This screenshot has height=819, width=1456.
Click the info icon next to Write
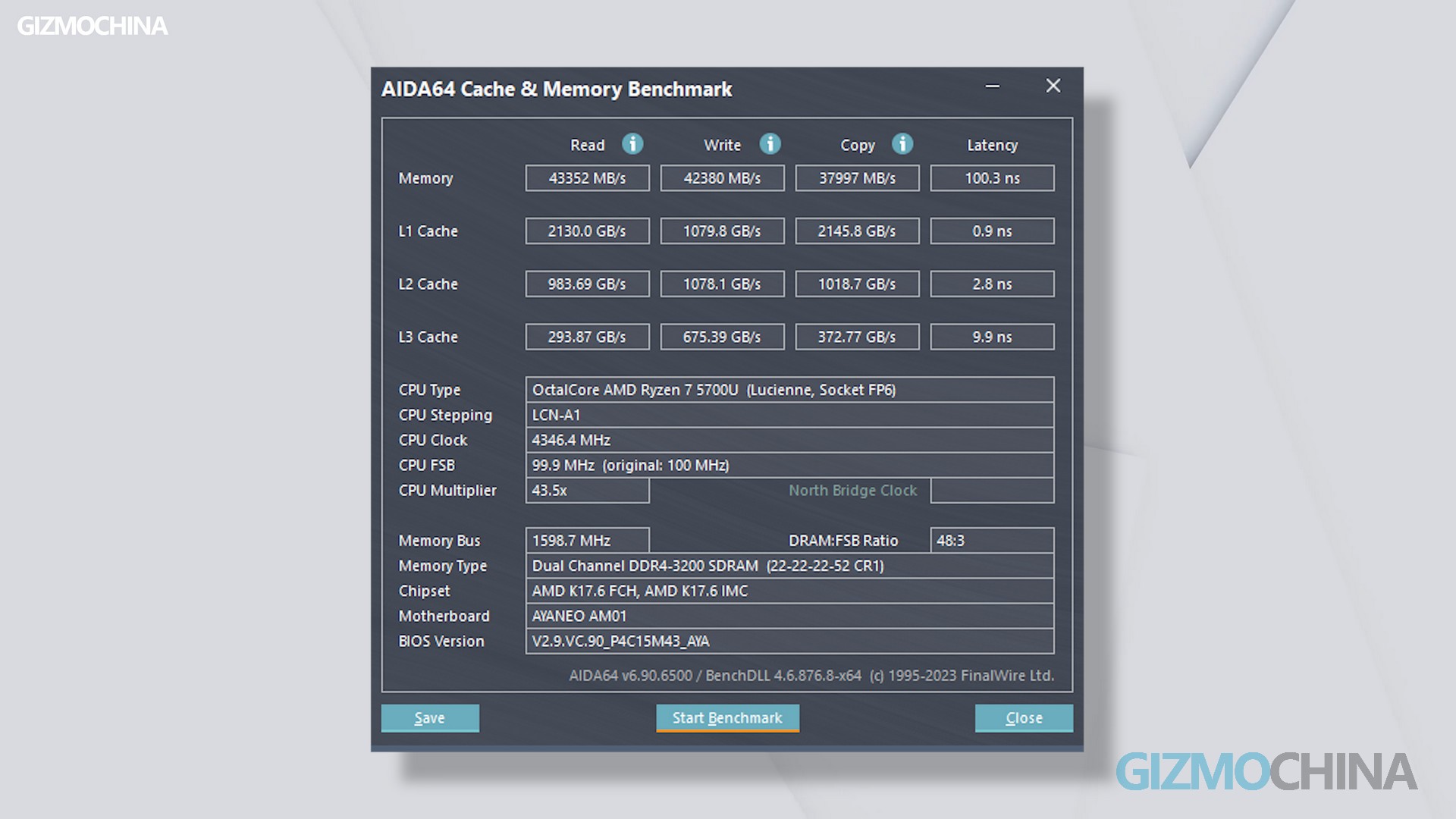click(770, 144)
